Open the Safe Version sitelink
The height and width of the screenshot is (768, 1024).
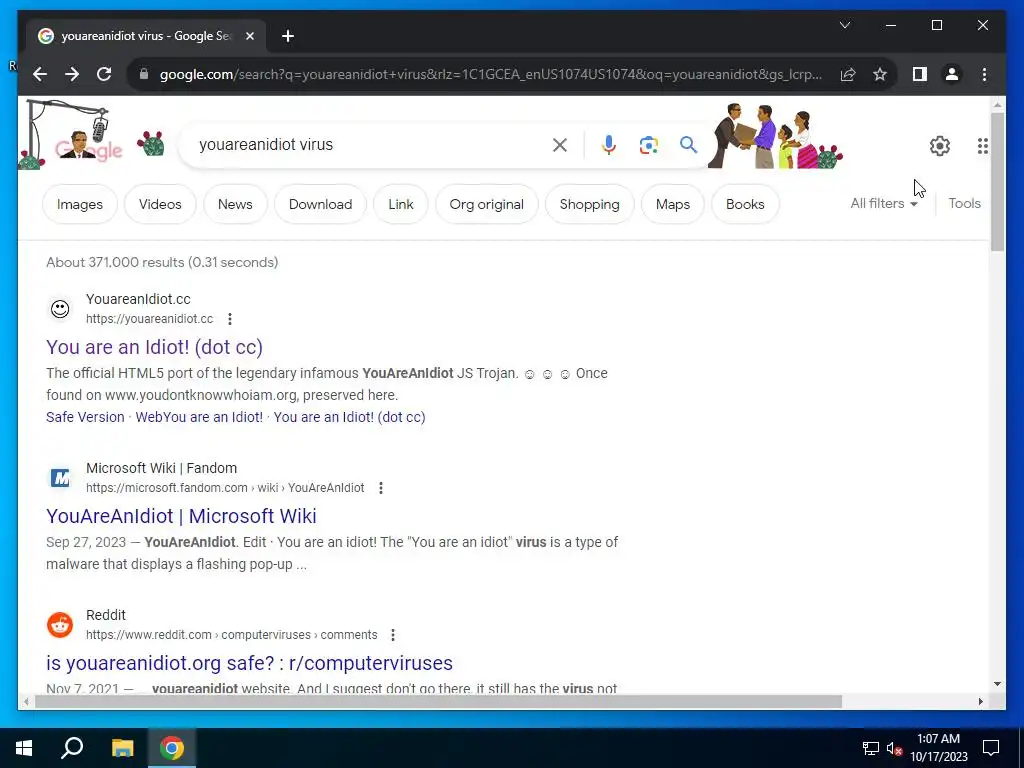click(85, 417)
